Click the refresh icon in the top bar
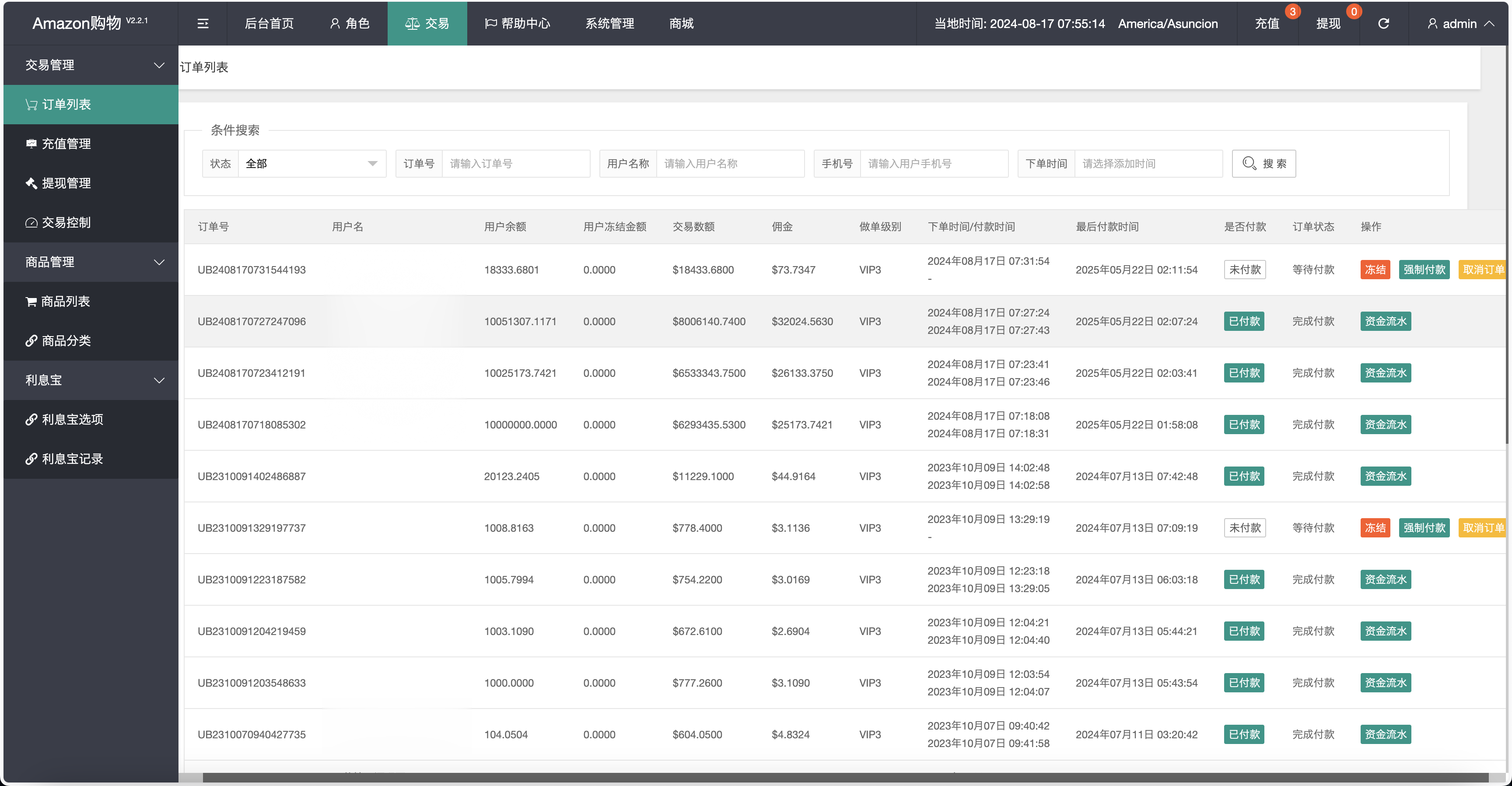Viewport: 1512px width, 786px height. [1384, 24]
